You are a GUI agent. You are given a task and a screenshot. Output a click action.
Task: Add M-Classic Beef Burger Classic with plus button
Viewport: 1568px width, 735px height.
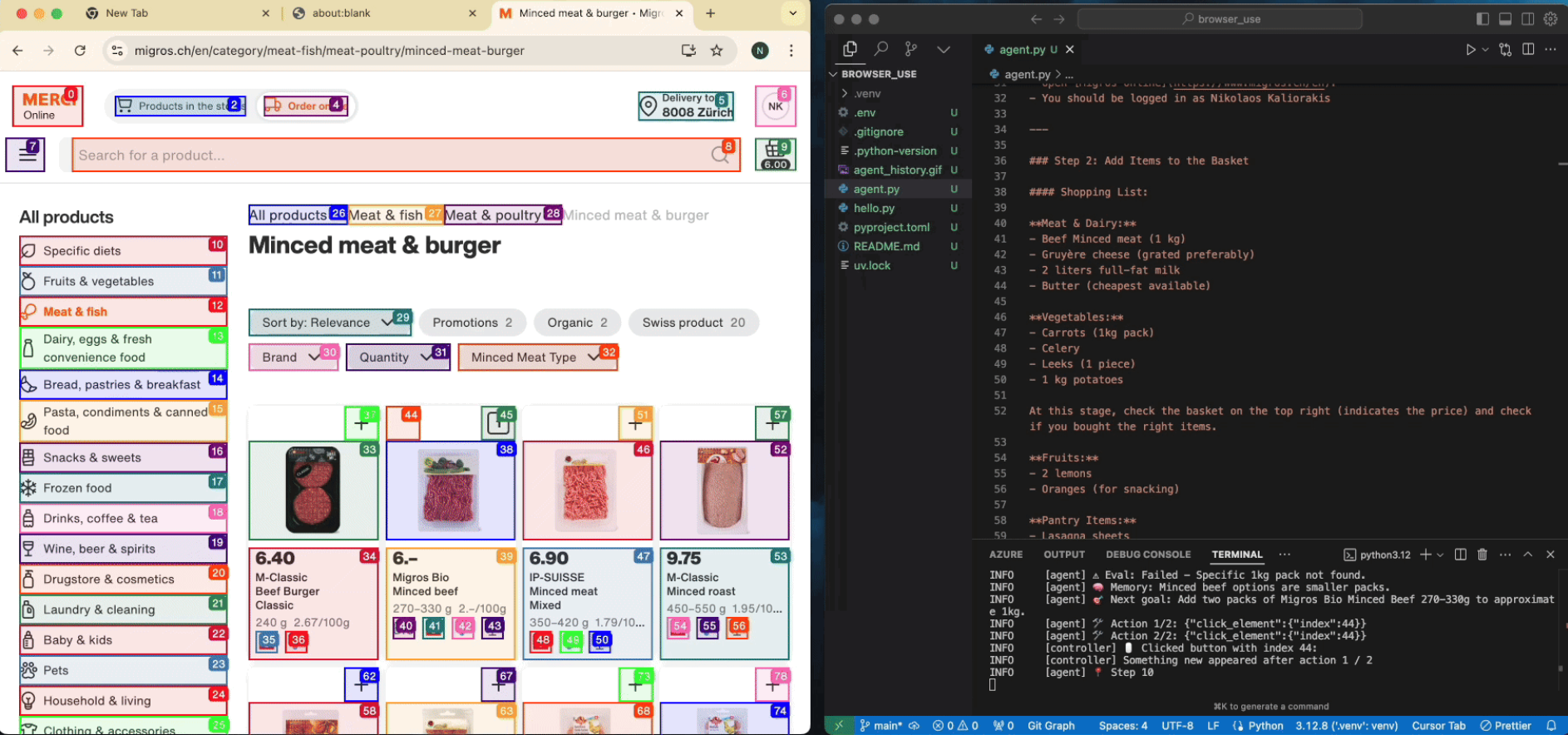362,424
